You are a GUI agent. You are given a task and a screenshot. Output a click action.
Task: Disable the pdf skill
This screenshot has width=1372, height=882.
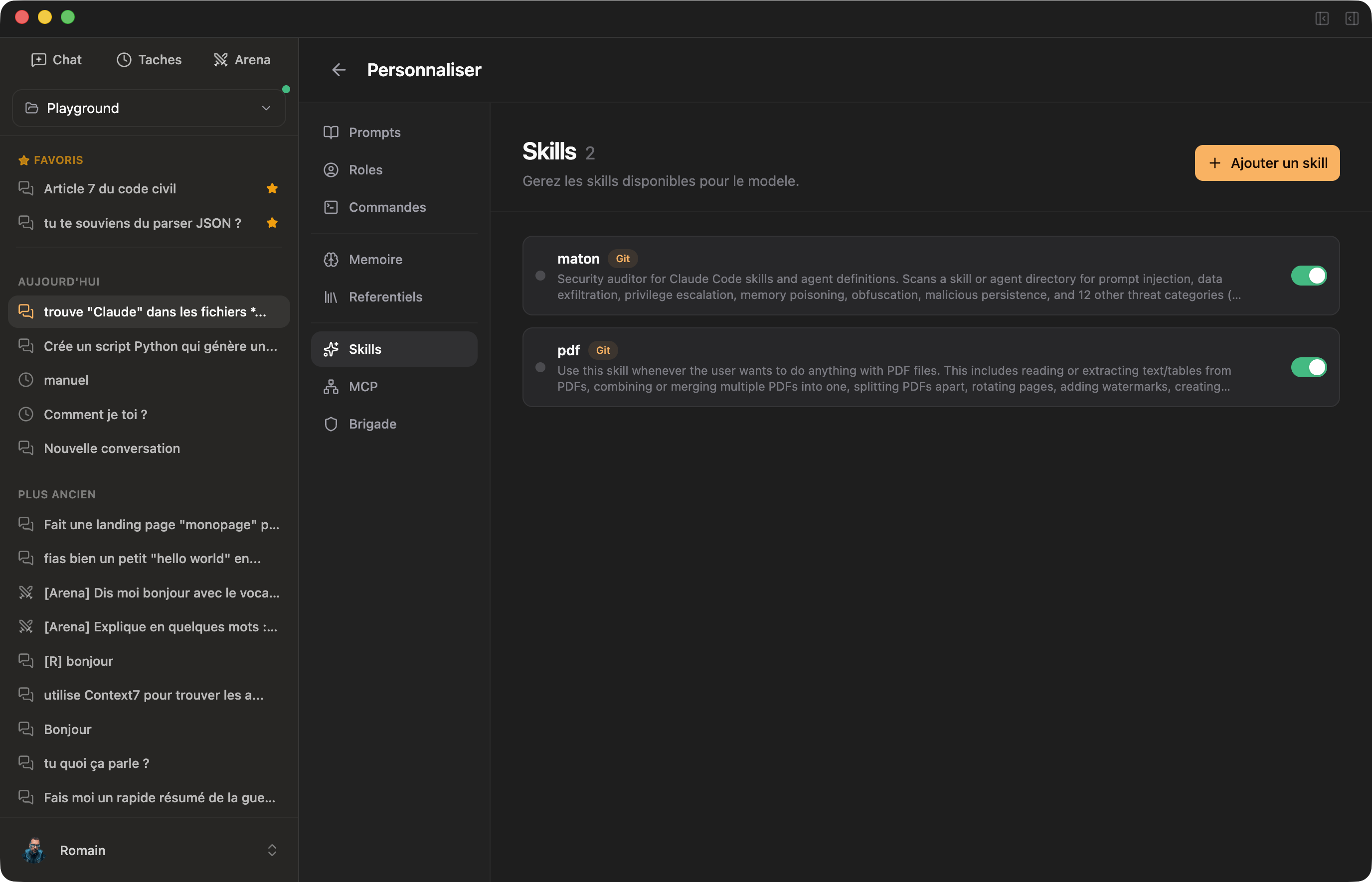[1309, 367]
